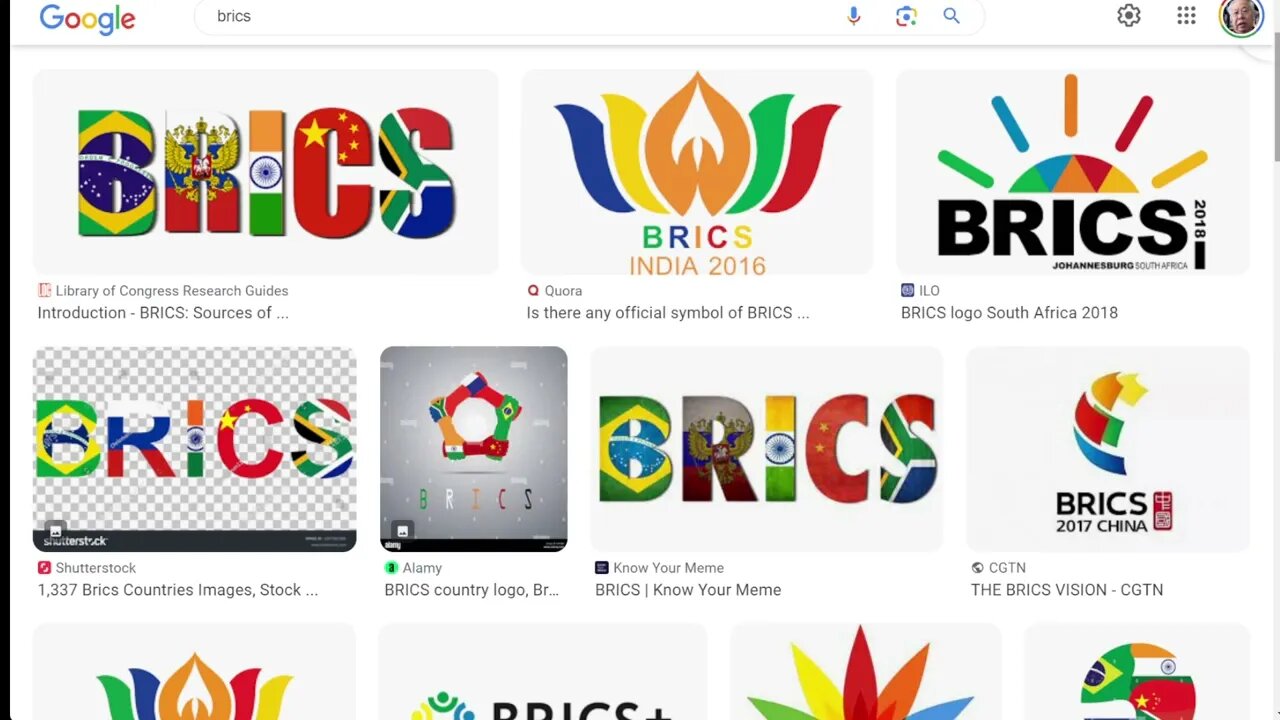Click the licensable badge on Shutterstock image
The width and height of the screenshot is (1280, 720).
coord(55,530)
